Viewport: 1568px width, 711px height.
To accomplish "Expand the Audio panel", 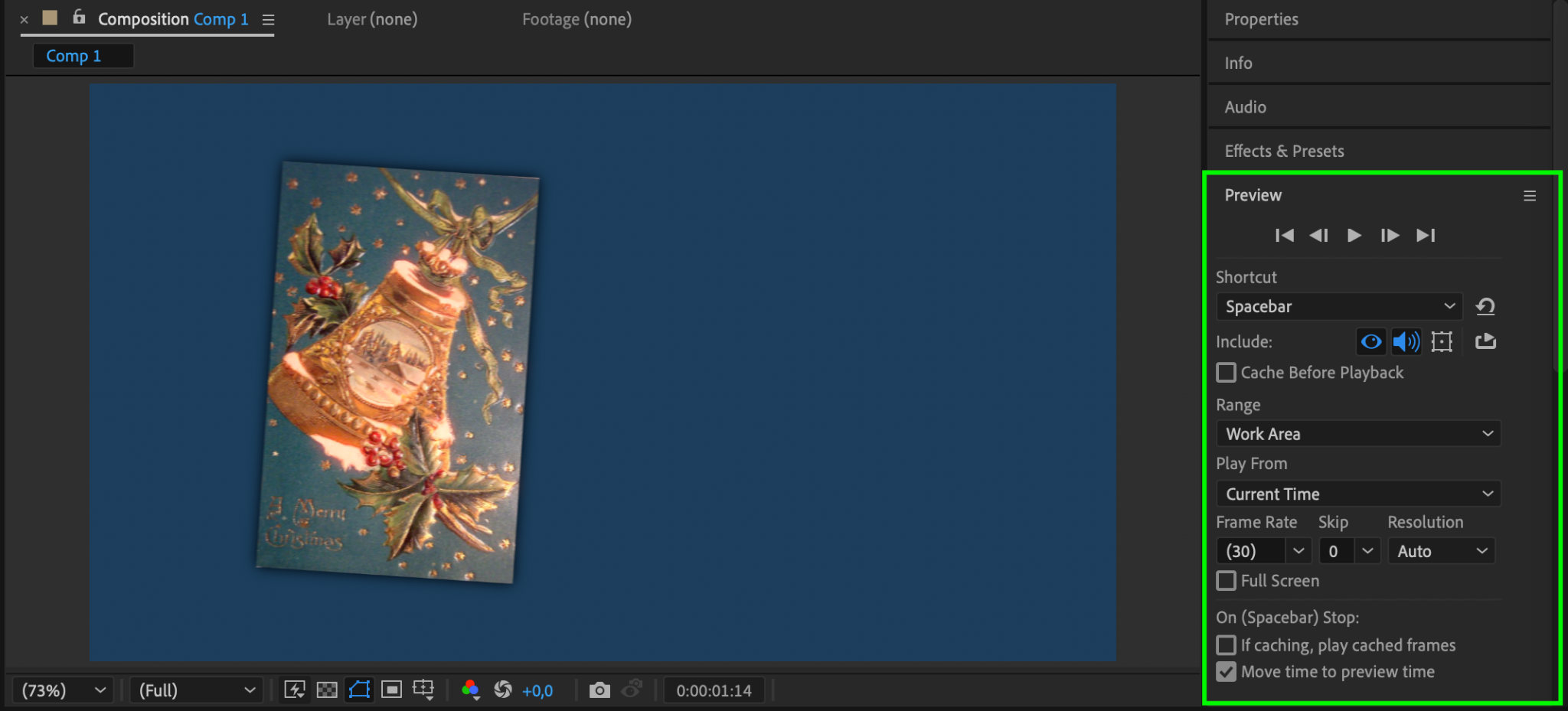I will (1380, 107).
